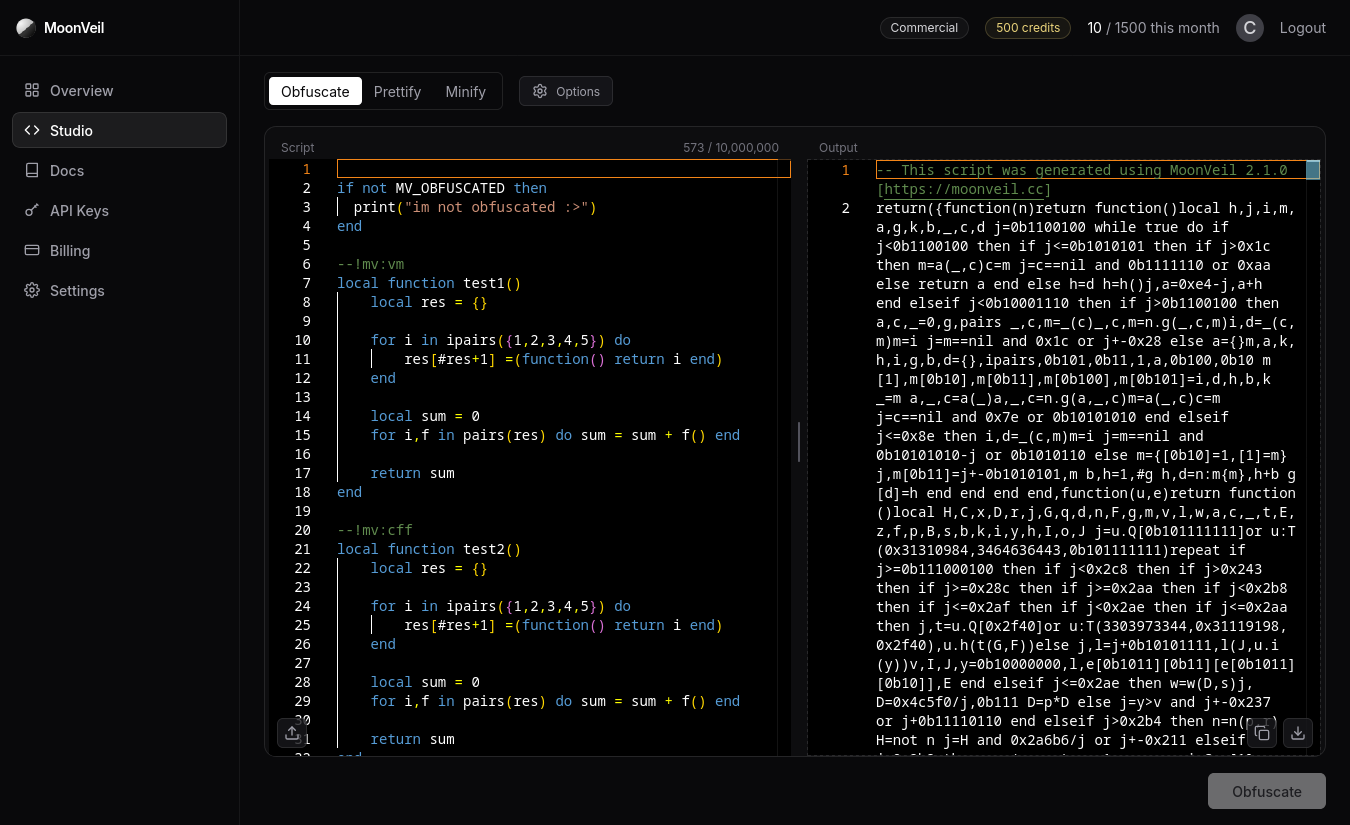Open the user avatar labeled C
The height and width of the screenshot is (825, 1350).
click(1250, 28)
